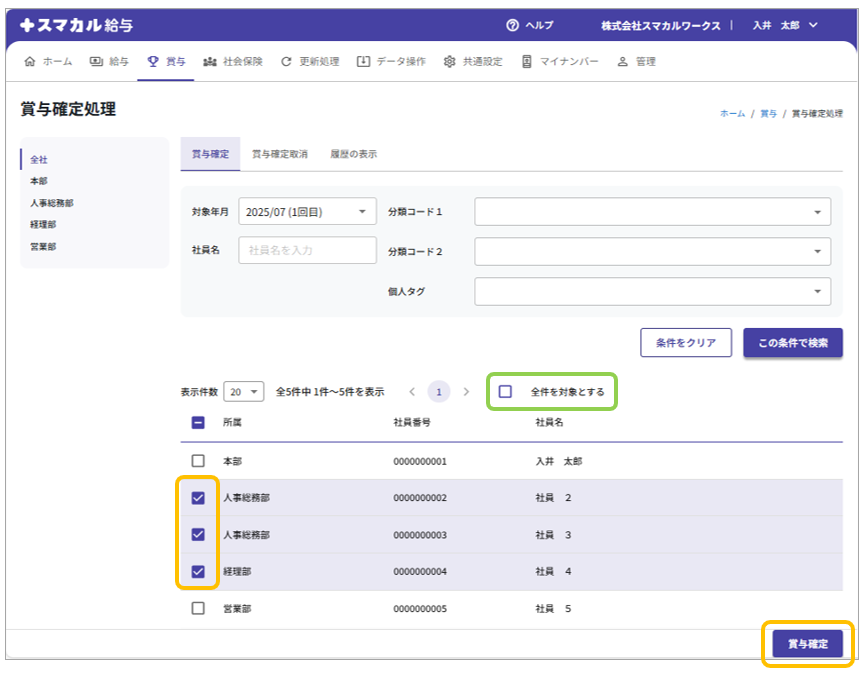Switch to the 履歴の表示 tab

355,154
